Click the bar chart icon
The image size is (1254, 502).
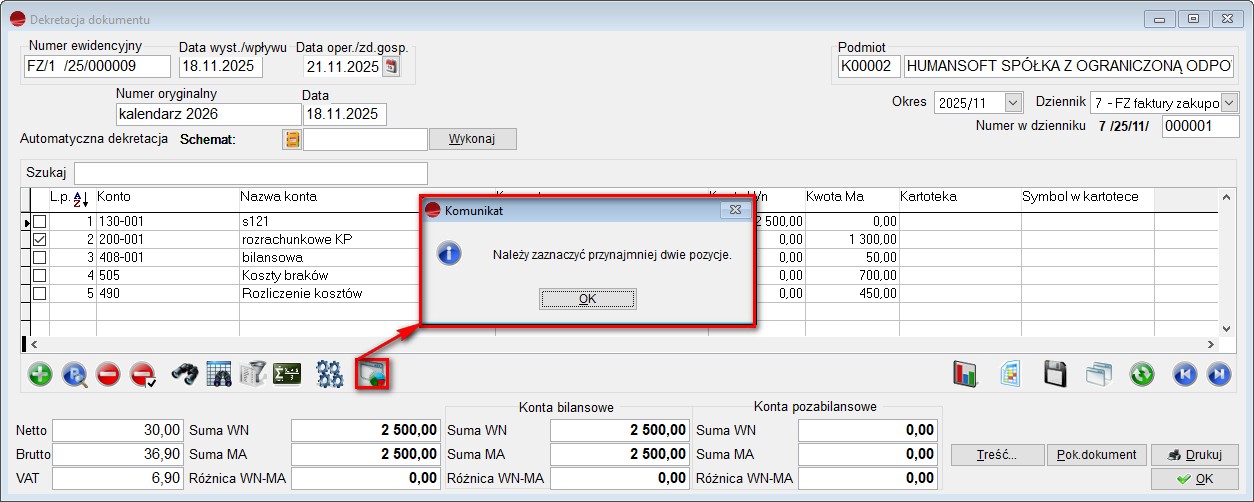pos(965,374)
